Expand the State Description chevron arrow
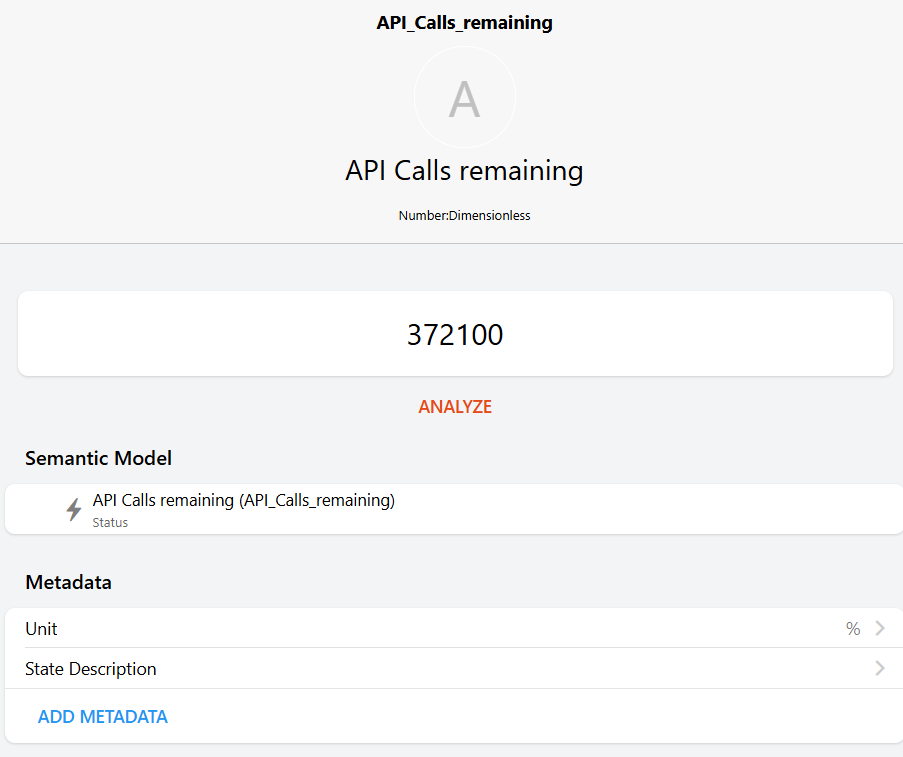Screen dimensions: 903x757 pos(880,668)
